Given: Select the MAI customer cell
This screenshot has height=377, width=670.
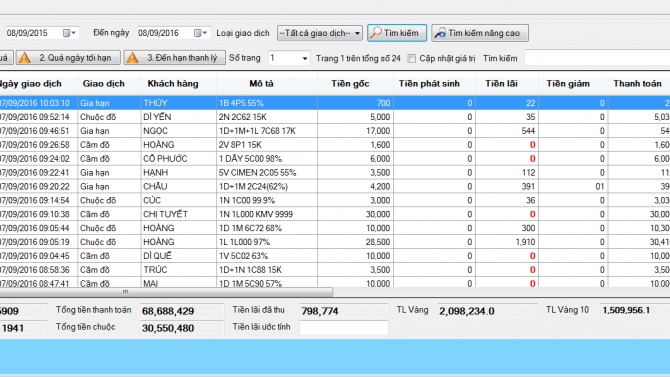Looking at the screenshot, I should pos(179,283).
